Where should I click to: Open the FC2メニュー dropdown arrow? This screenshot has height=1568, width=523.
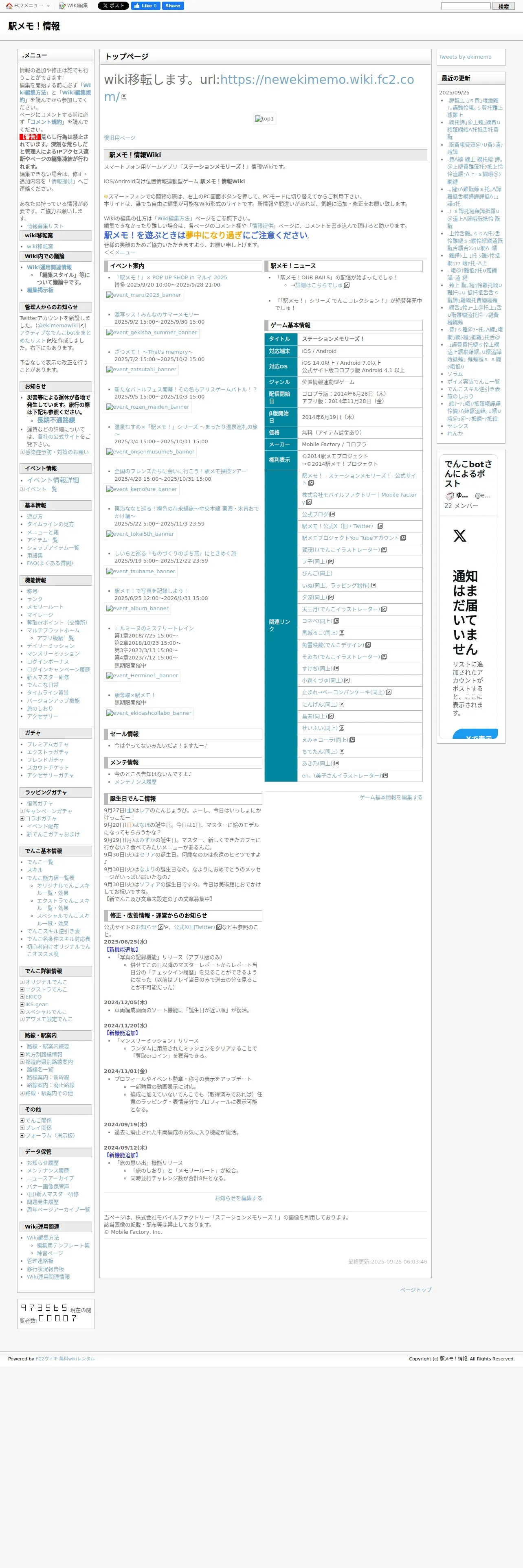point(48,6)
